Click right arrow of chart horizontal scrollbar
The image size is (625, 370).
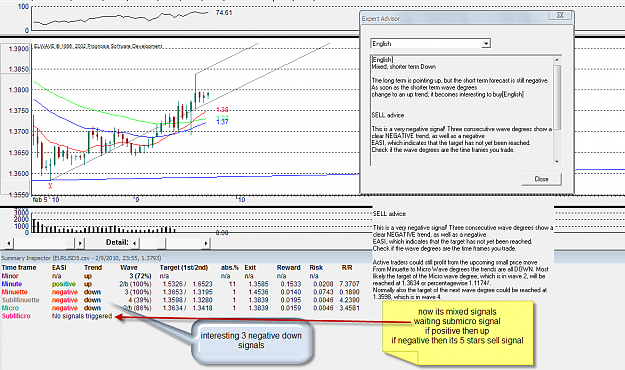pyautogui.click(x=80, y=242)
